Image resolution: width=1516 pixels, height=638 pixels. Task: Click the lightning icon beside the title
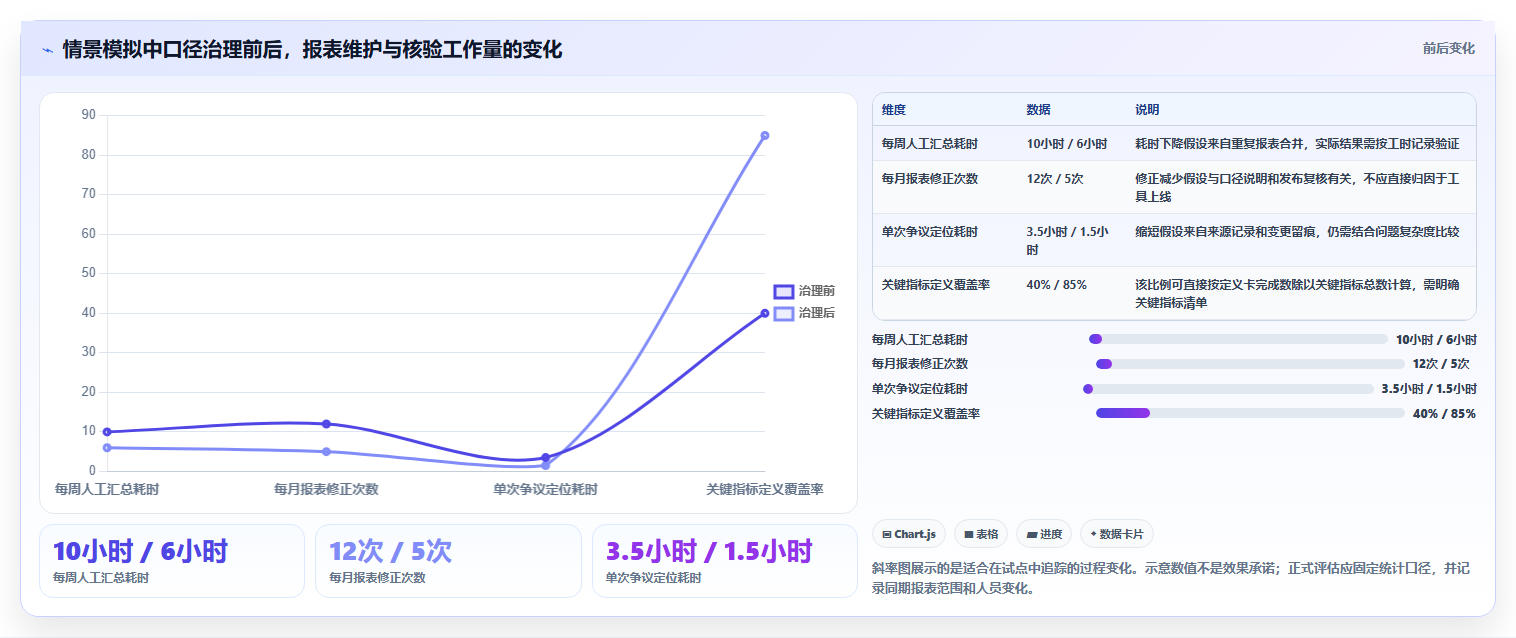click(x=47, y=50)
